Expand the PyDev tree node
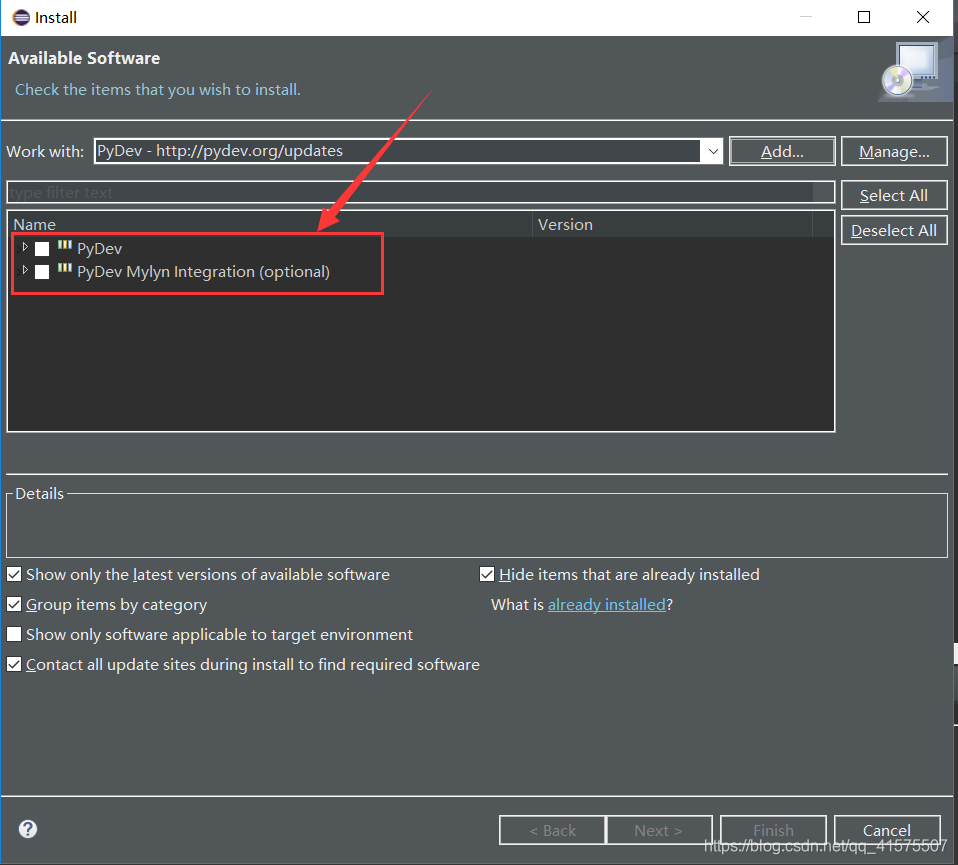 [x=25, y=248]
